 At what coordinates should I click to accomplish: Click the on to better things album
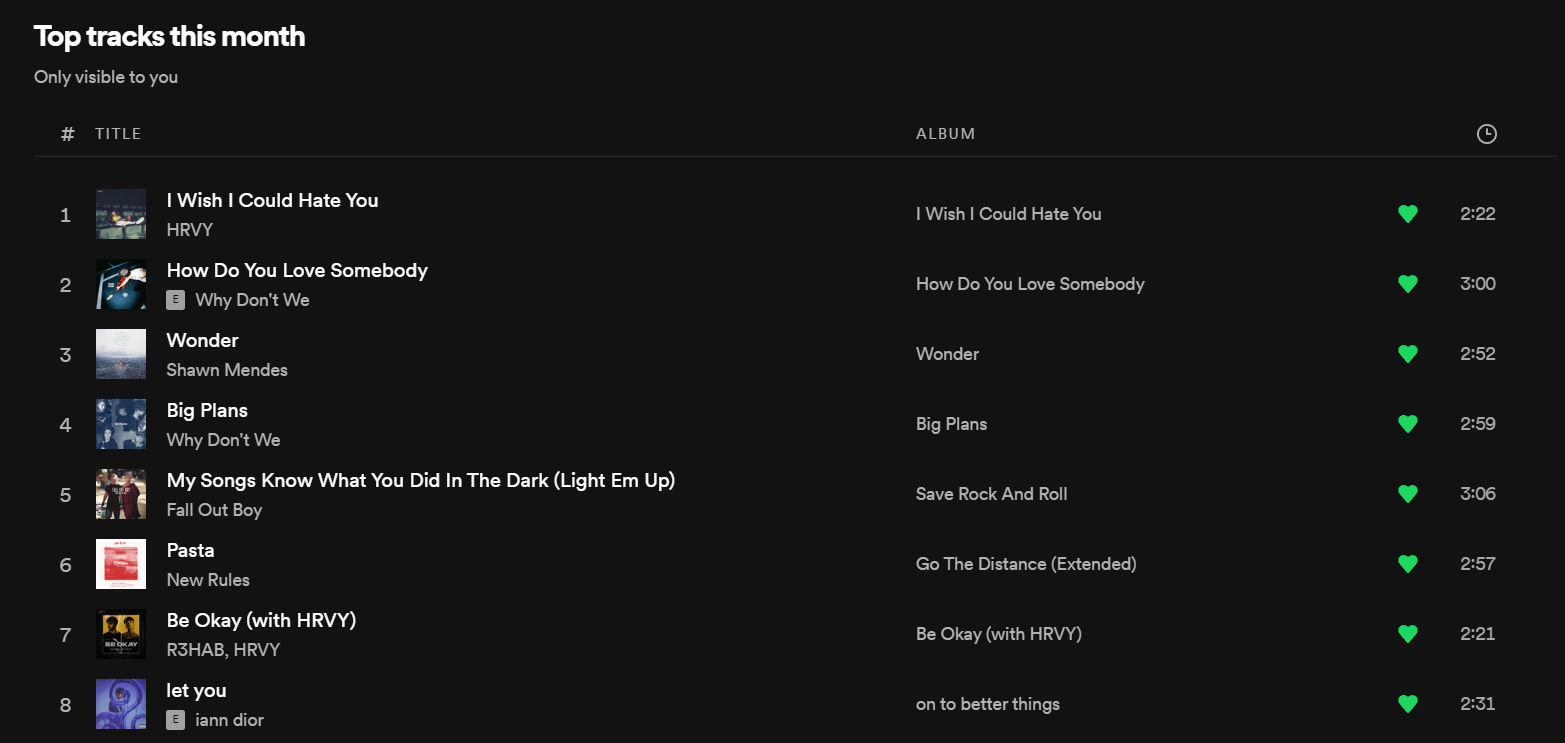click(987, 704)
